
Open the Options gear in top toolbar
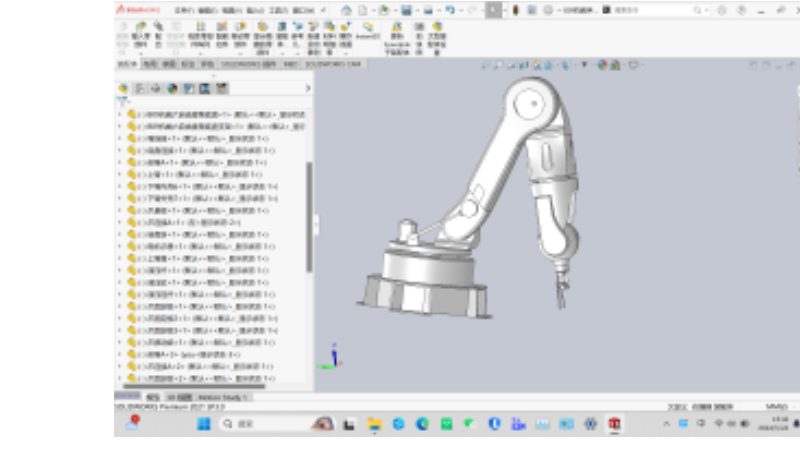pyautogui.click(x=547, y=9)
